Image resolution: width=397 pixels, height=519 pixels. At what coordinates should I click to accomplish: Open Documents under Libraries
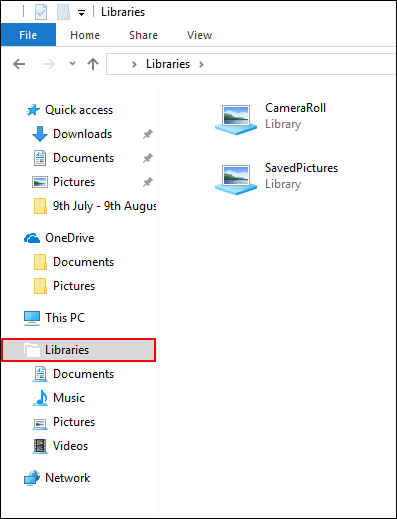point(84,374)
